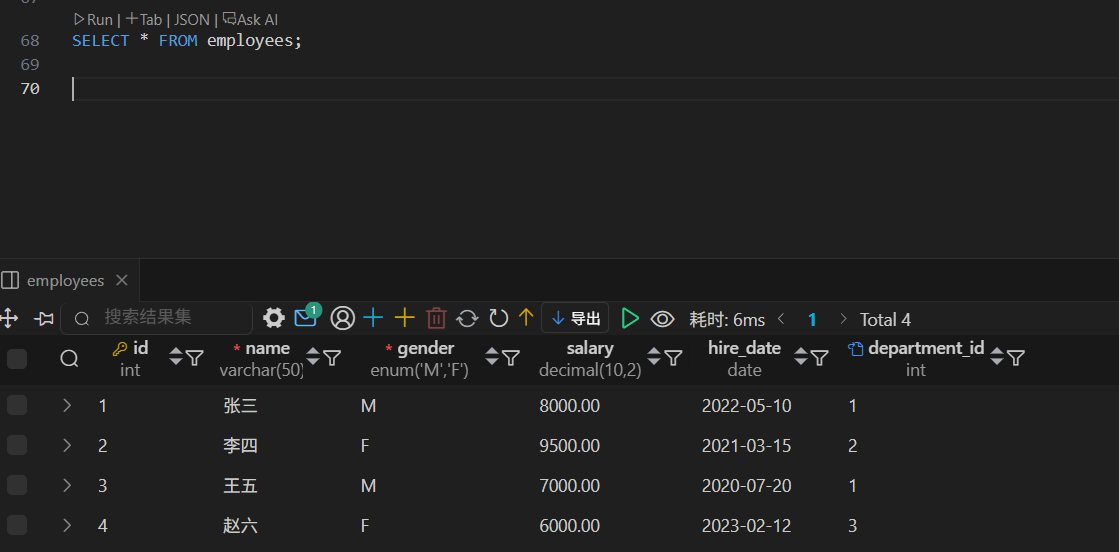Sort by gender column arrows
Image resolution: width=1119 pixels, height=552 pixels.
coord(492,357)
